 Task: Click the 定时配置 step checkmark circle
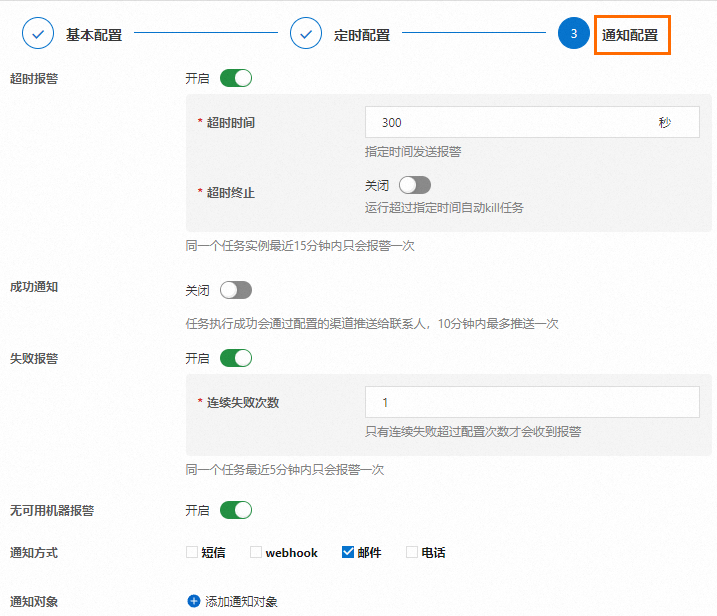[306, 33]
